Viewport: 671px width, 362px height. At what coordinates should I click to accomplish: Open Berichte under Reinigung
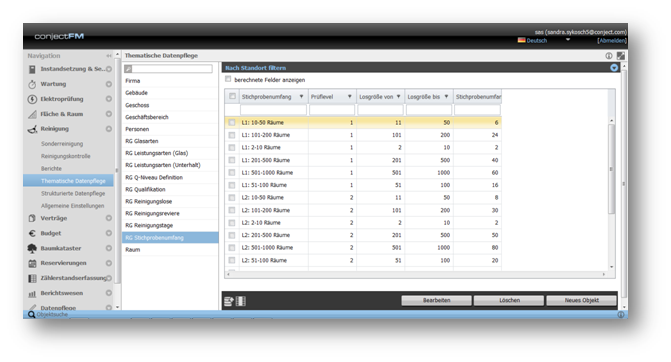[x=51, y=169]
